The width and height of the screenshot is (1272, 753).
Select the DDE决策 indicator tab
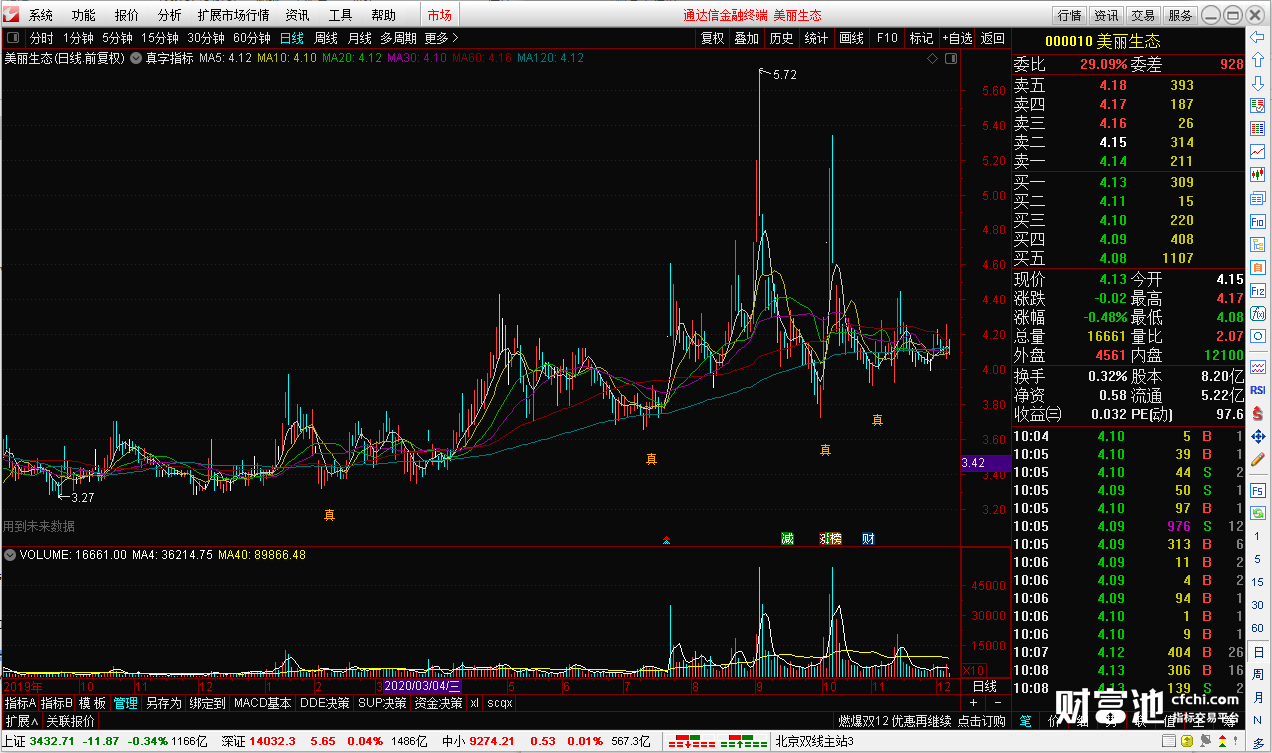tap(325, 703)
